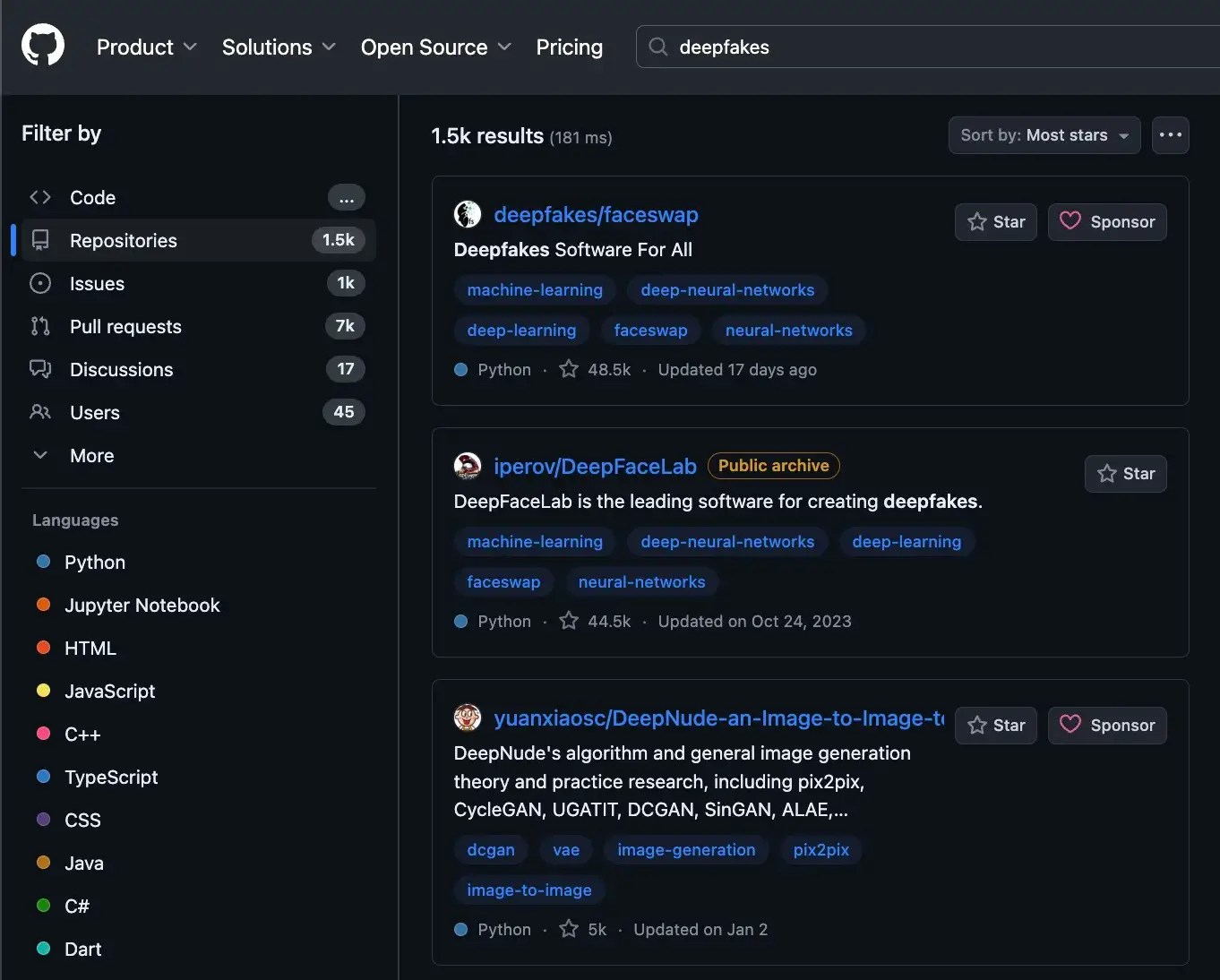This screenshot has height=980, width=1220.
Task: Star the iperov/DeepFaceLab repository
Action: pos(1125,474)
